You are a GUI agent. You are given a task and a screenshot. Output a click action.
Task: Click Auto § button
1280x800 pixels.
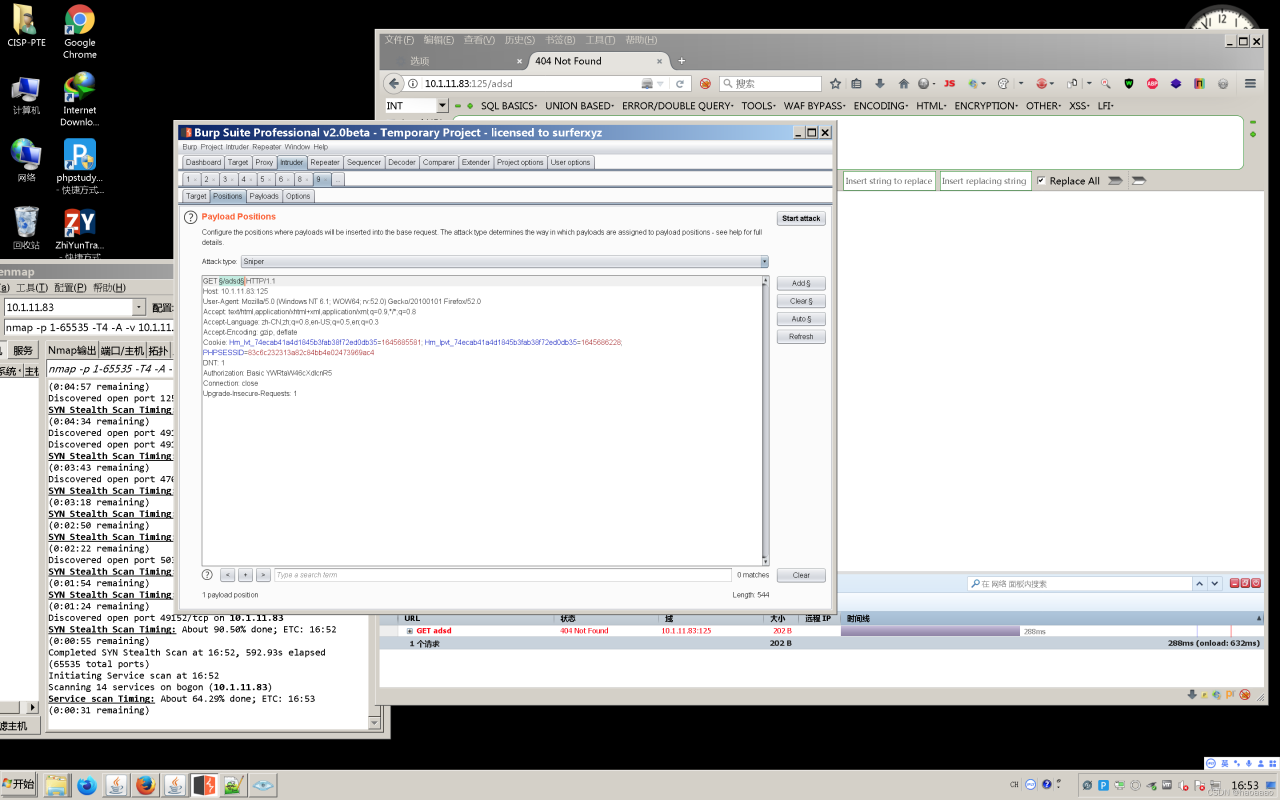point(801,319)
